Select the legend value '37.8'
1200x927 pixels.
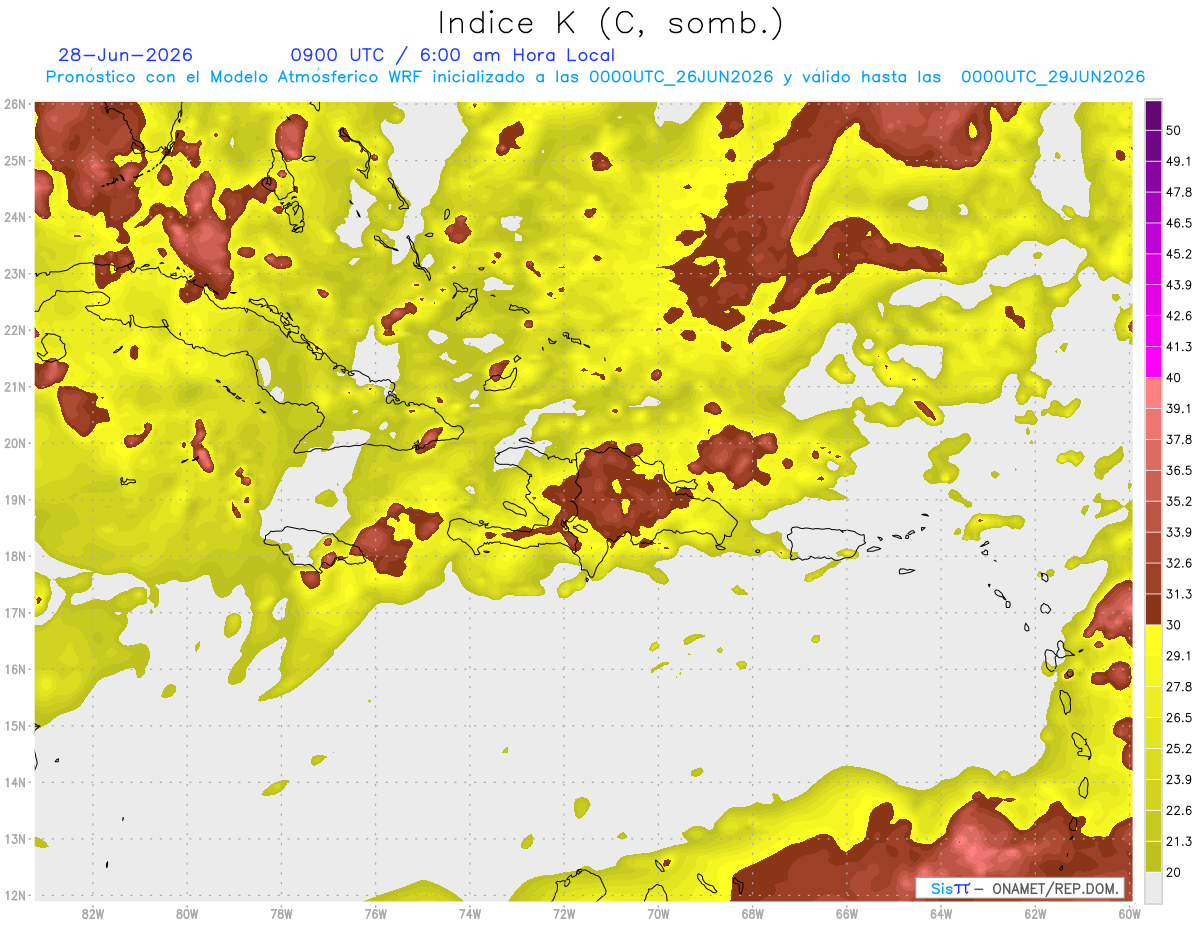point(1179,439)
